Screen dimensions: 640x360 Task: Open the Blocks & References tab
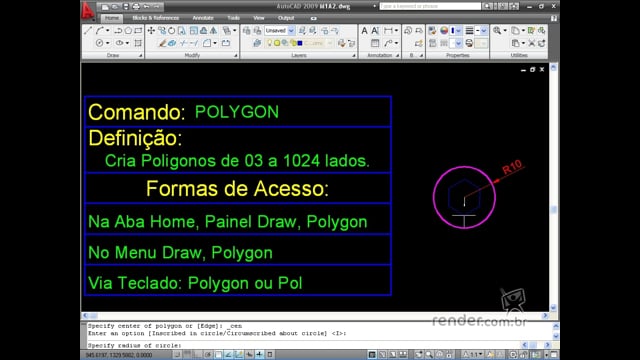point(156,18)
